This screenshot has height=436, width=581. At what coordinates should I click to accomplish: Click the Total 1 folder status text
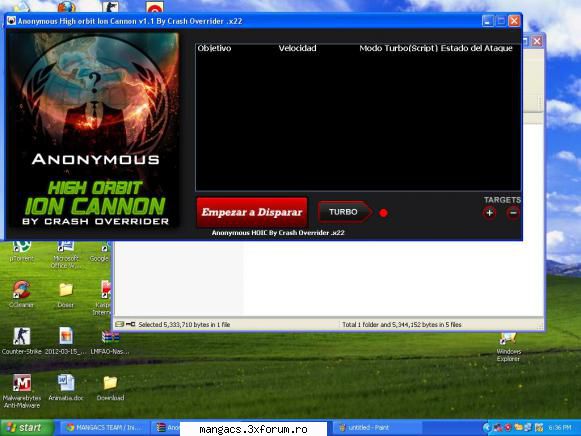pyautogui.click(x=402, y=325)
